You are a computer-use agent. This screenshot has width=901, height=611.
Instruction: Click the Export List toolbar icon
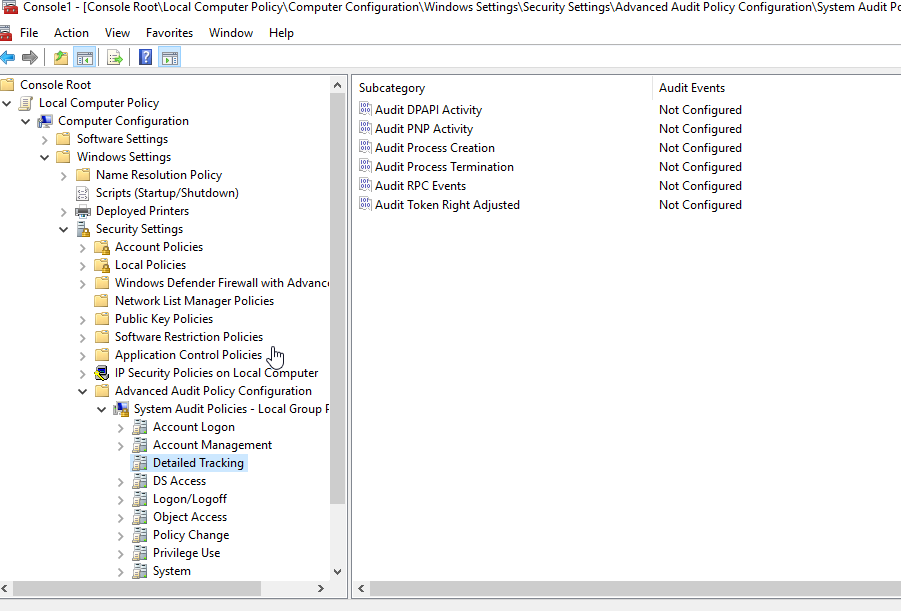115,57
